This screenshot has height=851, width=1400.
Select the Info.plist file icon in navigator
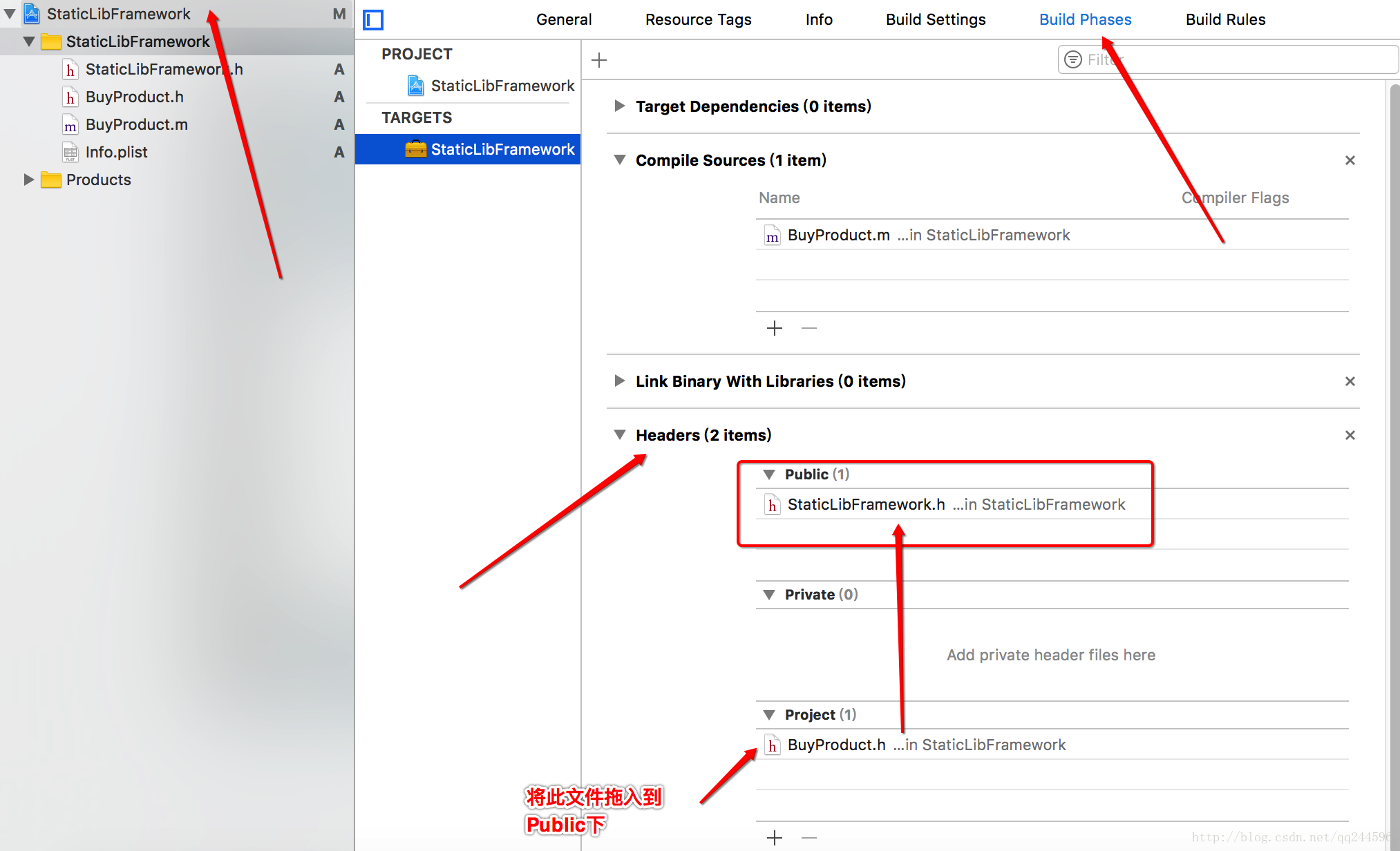pos(70,152)
